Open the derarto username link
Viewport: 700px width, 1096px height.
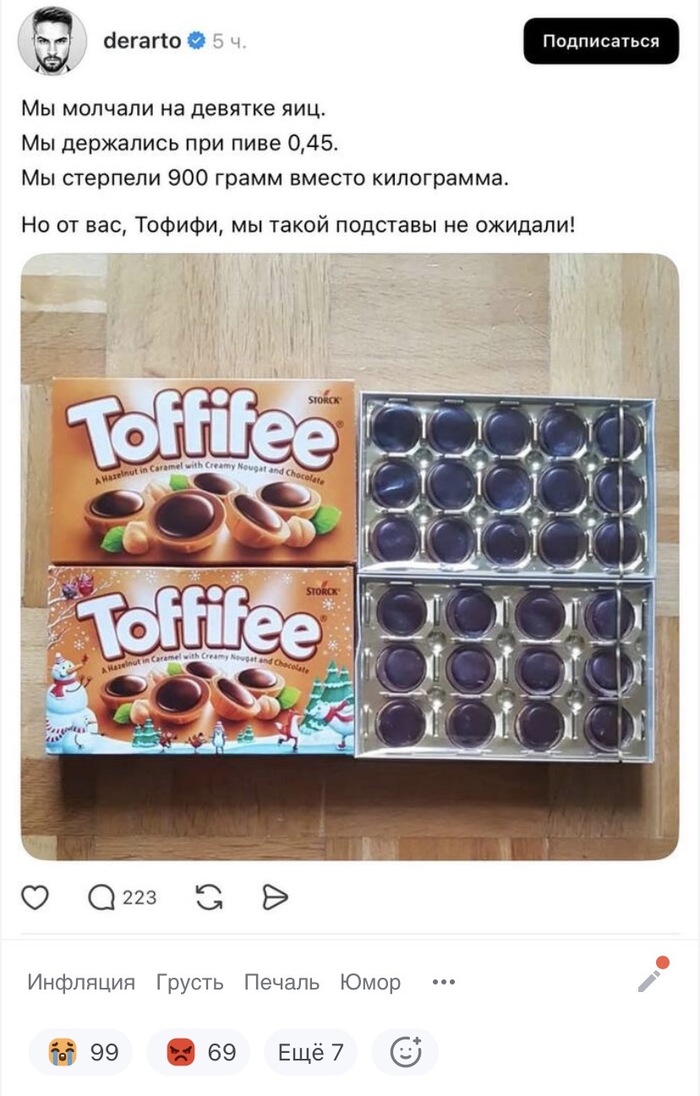click(x=142, y=41)
